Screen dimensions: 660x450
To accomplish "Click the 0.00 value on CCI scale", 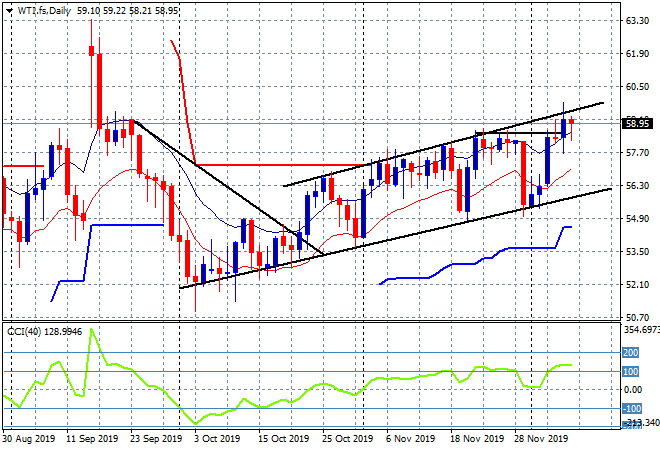I will coord(633,390).
